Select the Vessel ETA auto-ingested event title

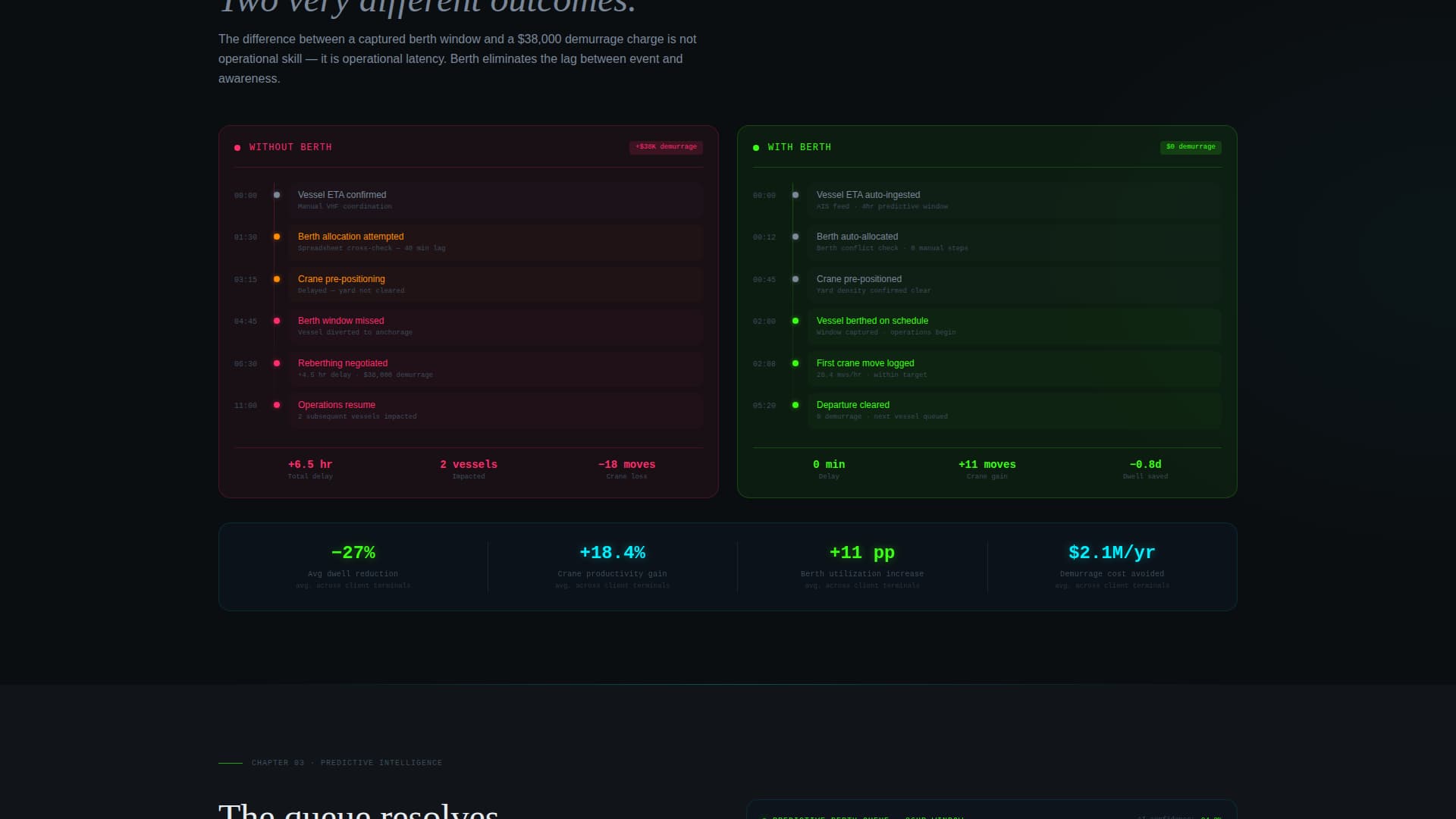pos(868,195)
